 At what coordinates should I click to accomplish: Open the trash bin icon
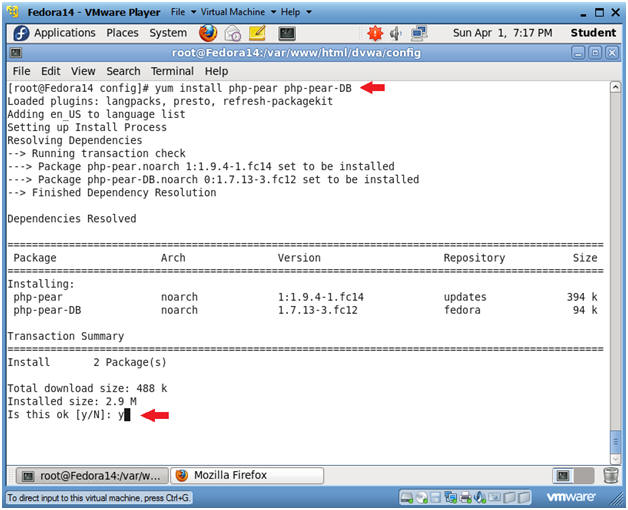610,476
